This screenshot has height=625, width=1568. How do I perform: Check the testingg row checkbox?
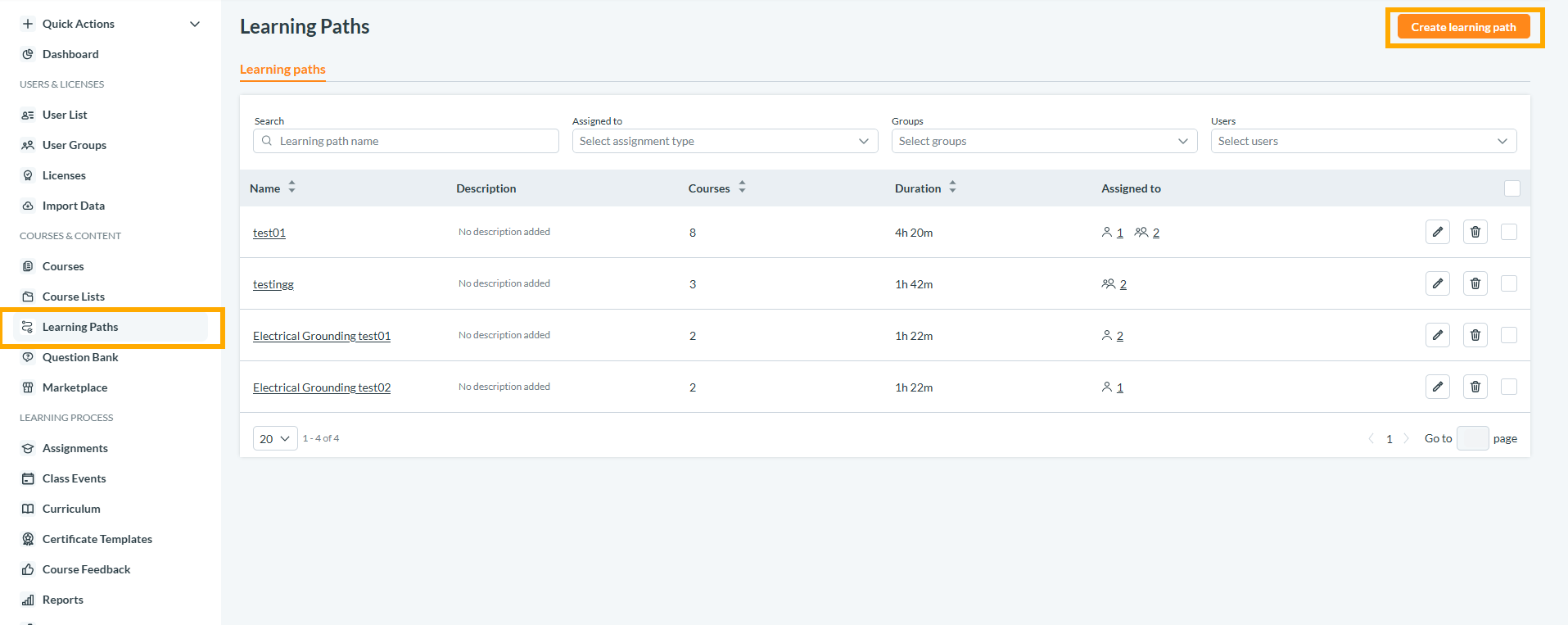pyautogui.click(x=1509, y=283)
